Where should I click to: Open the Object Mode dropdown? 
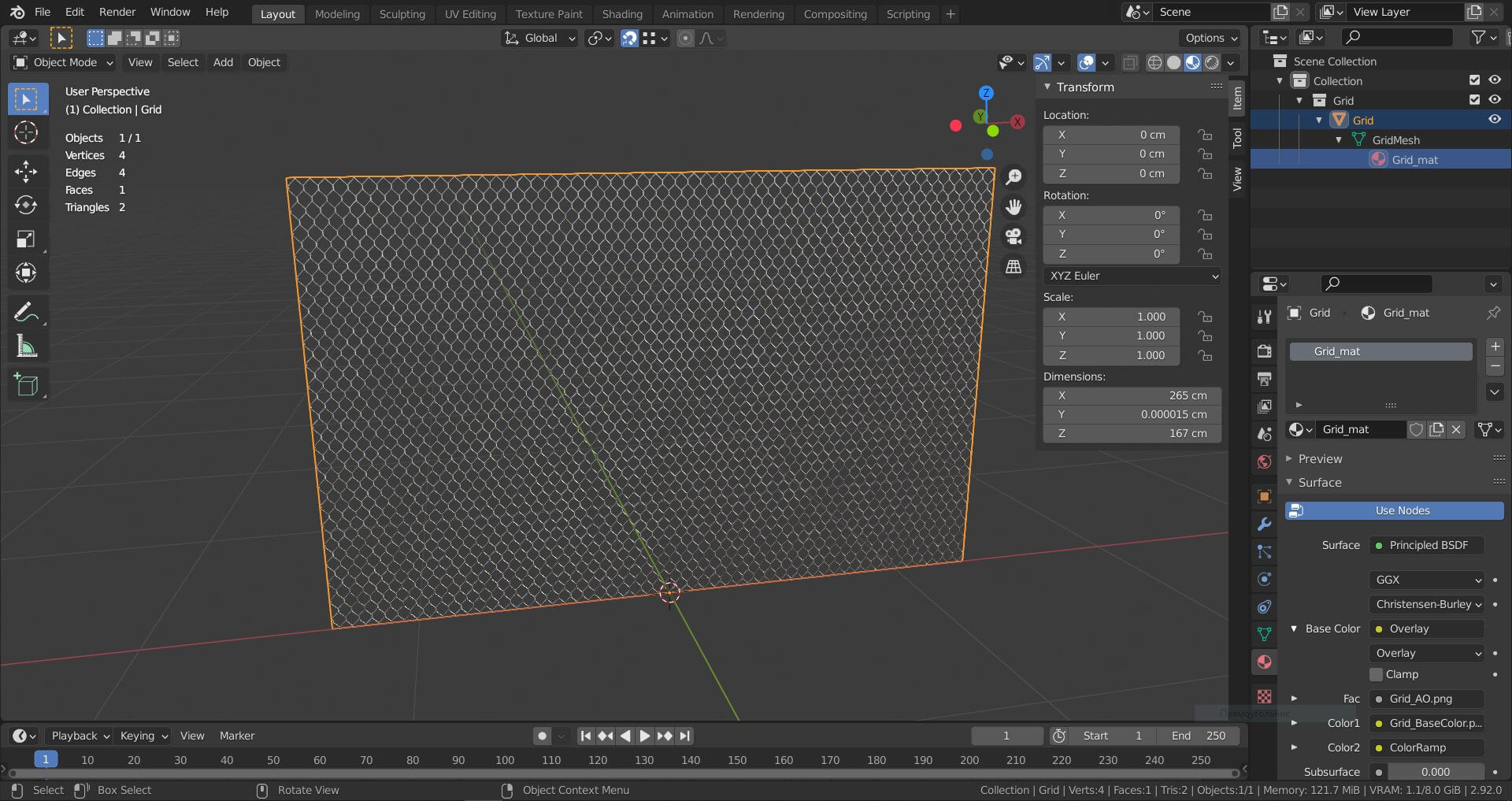coord(64,62)
